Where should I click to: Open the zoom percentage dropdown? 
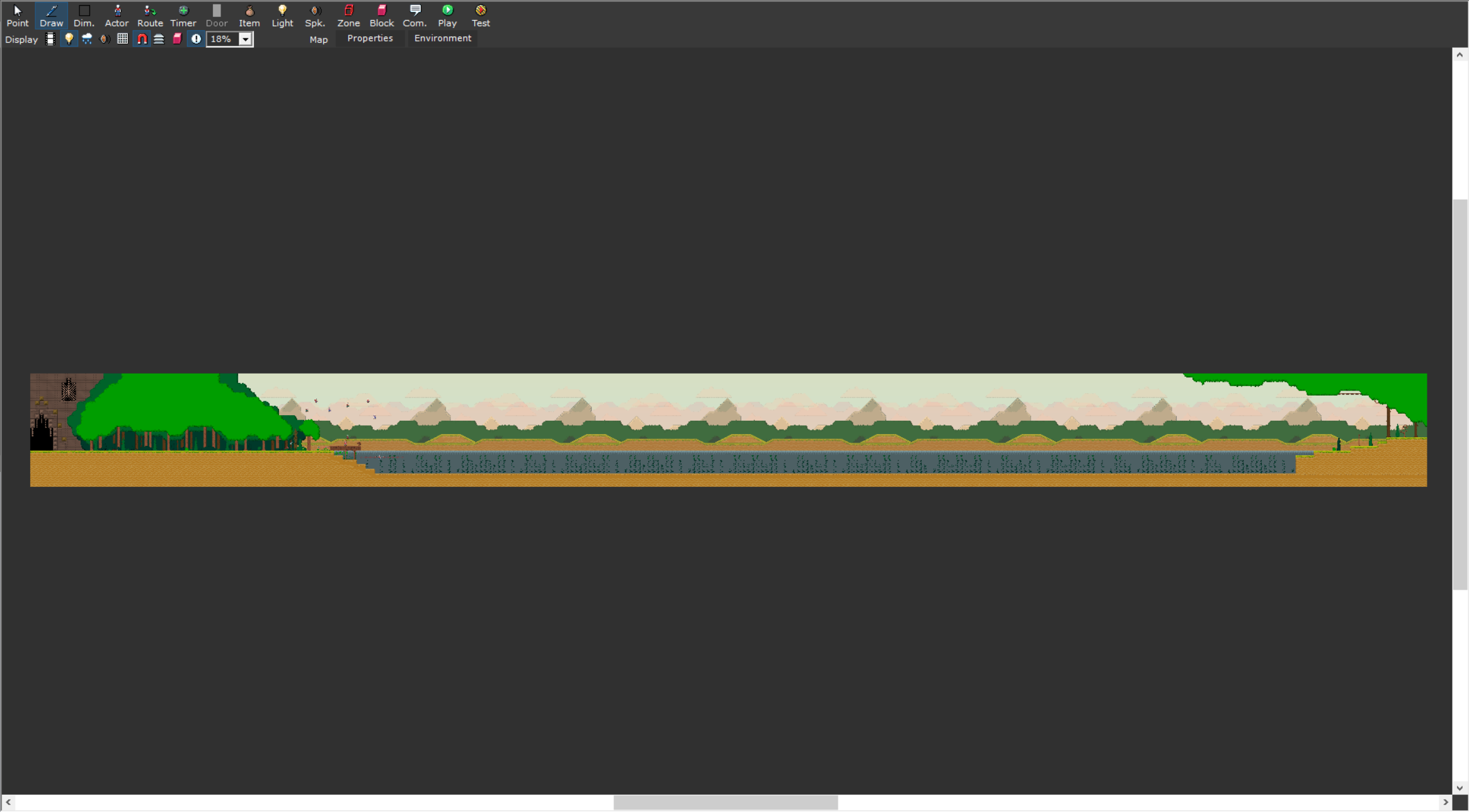coord(246,39)
